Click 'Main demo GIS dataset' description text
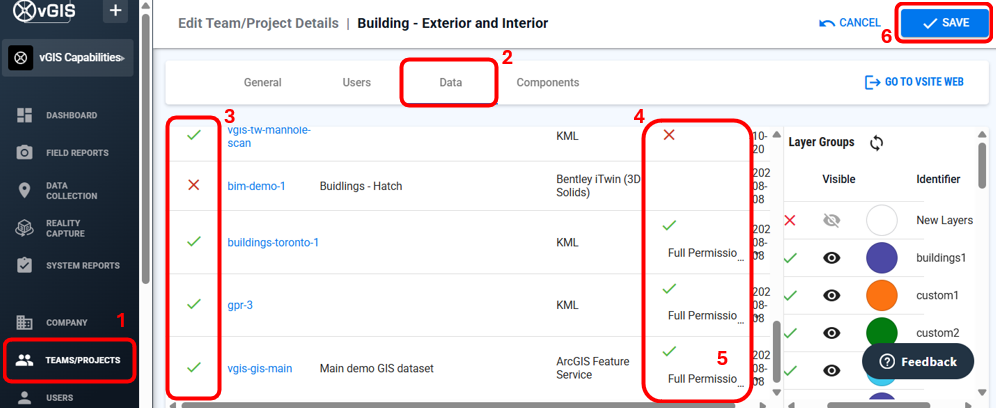The width and height of the screenshot is (996, 408). (x=377, y=368)
